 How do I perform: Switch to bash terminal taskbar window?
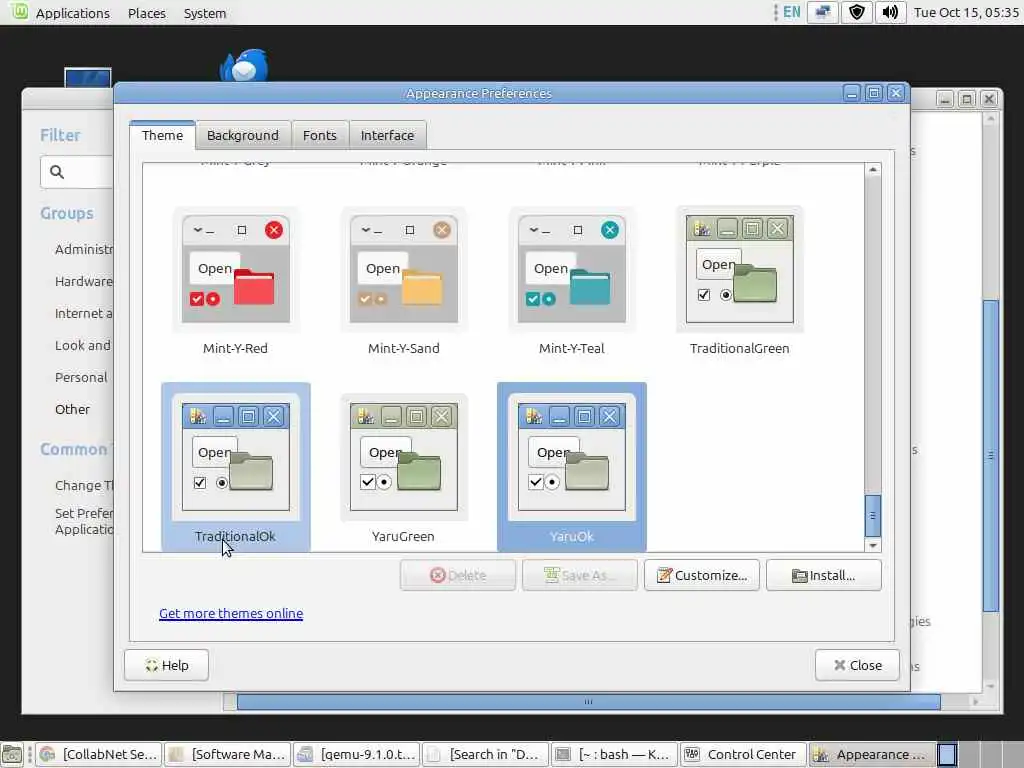[x=615, y=754]
